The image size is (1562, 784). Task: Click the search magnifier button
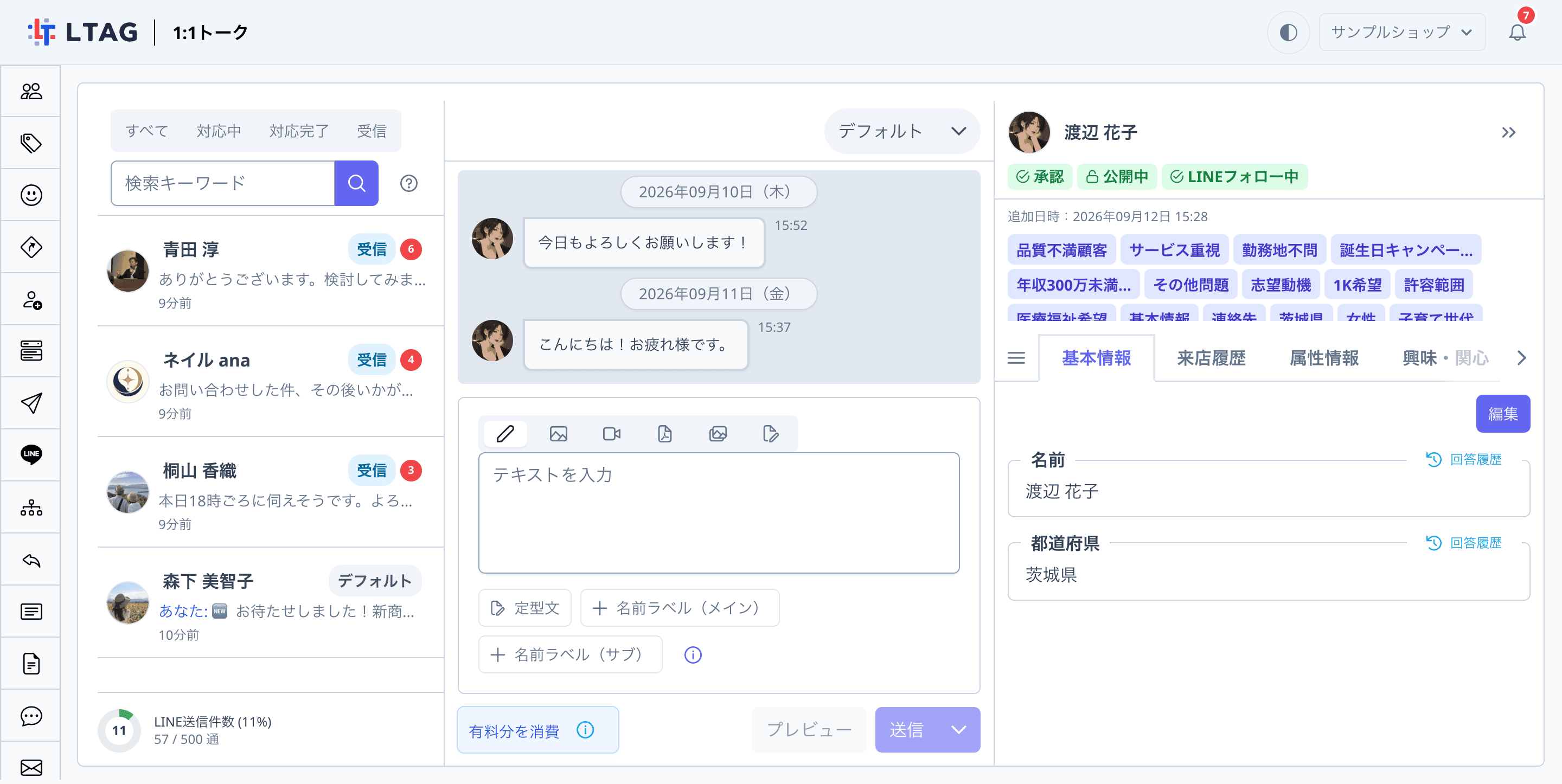pyautogui.click(x=356, y=183)
